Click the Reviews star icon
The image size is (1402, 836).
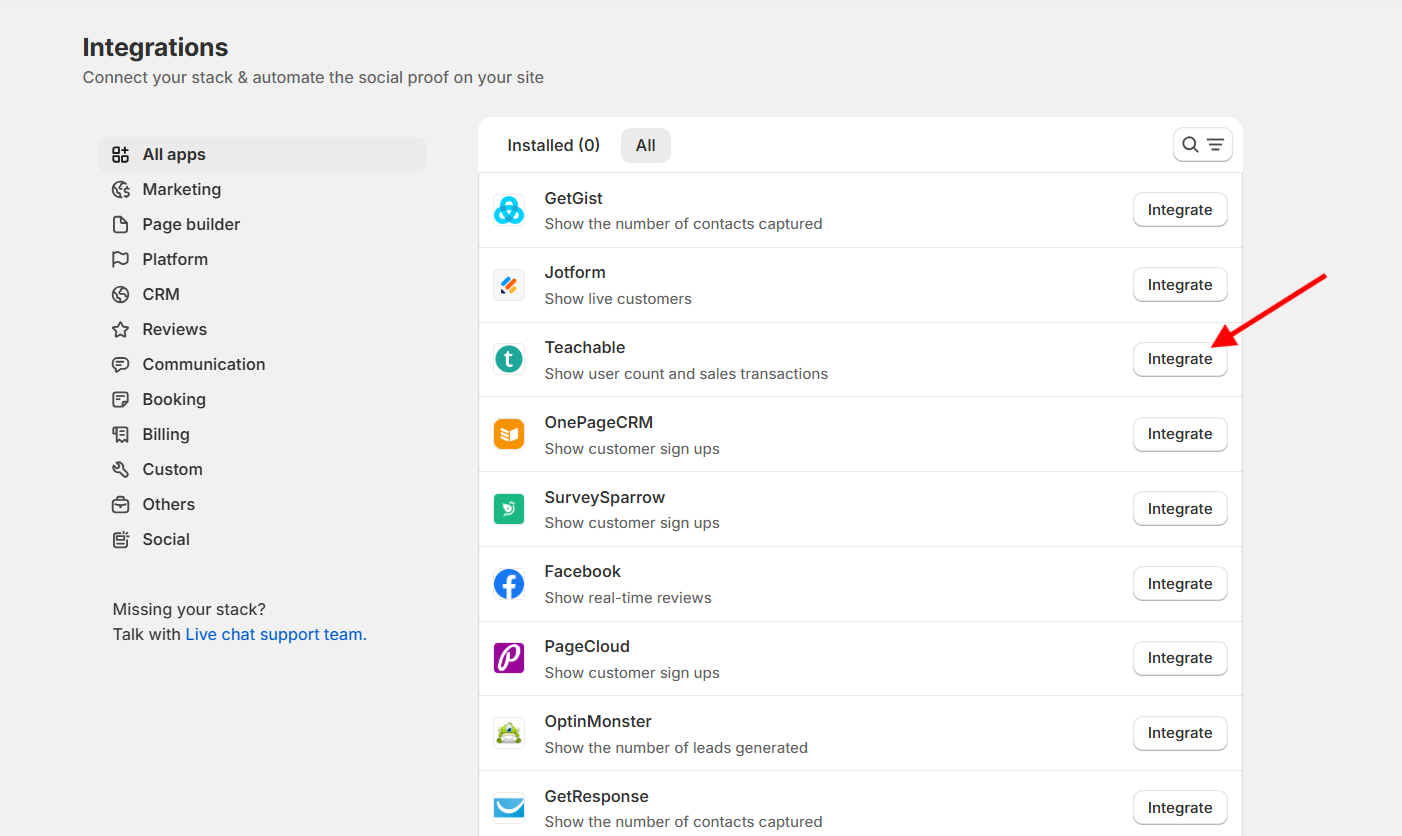[x=120, y=329]
